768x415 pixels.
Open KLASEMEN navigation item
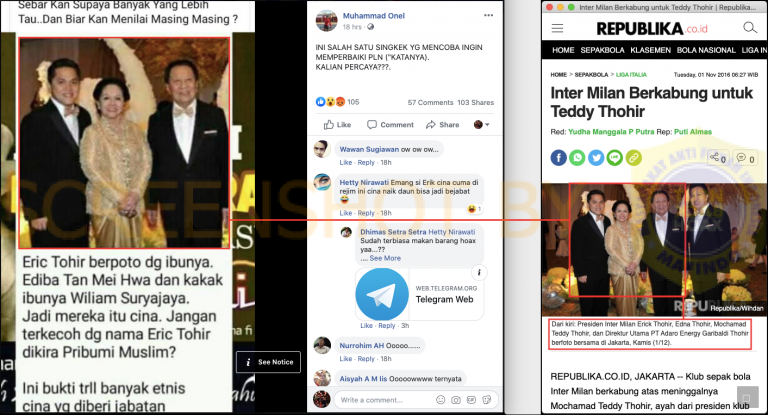[x=650, y=50]
